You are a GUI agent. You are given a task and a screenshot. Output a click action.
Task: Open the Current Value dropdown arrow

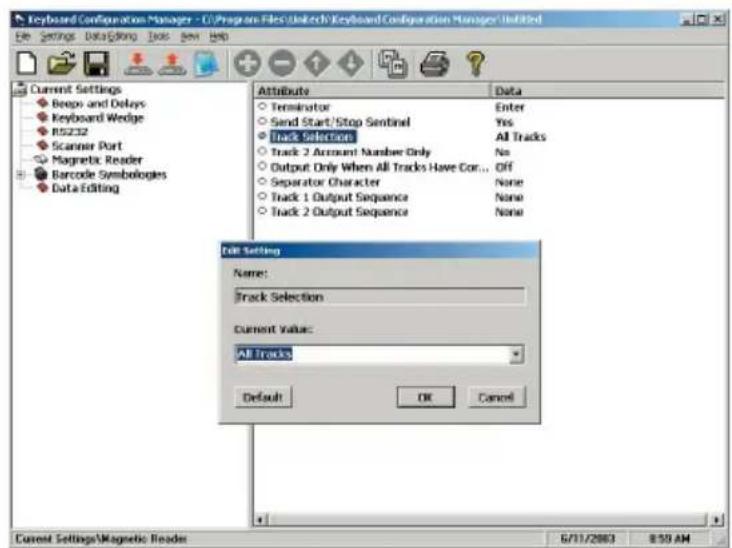(516, 354)
